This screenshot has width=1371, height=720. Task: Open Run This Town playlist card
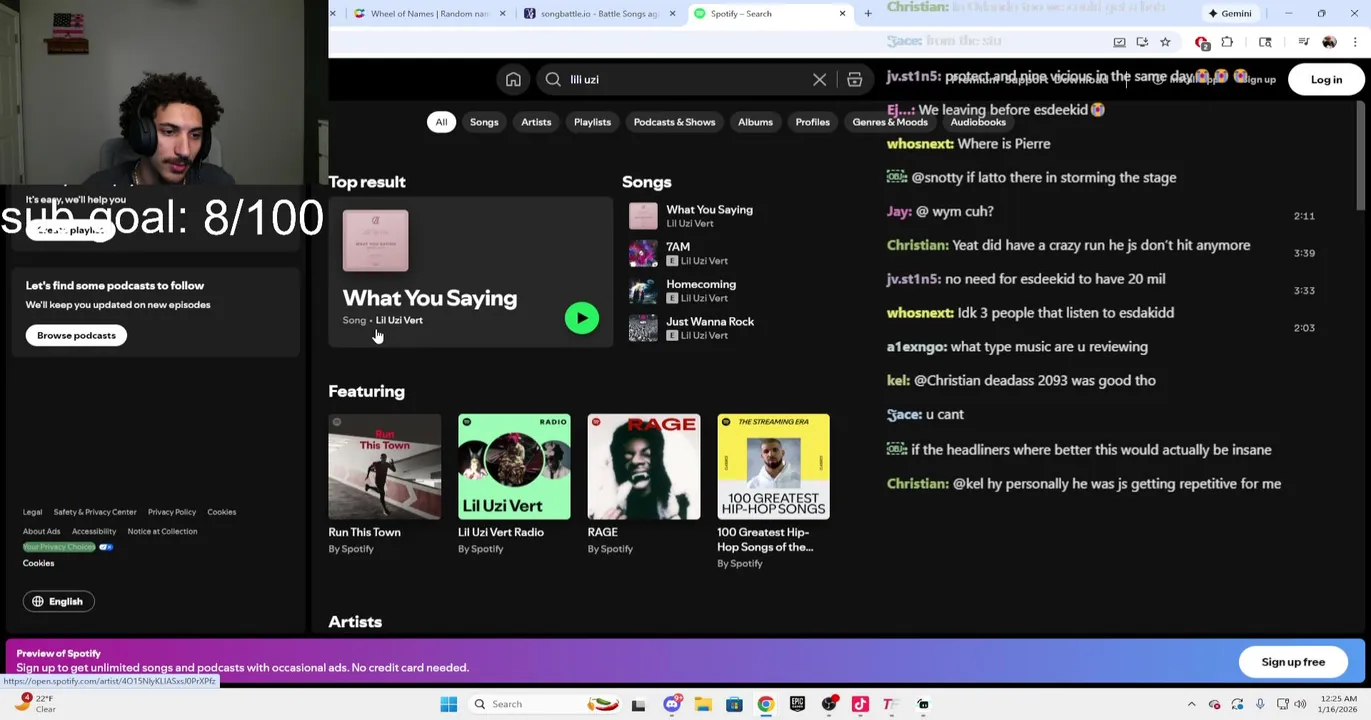pos(384,485)
